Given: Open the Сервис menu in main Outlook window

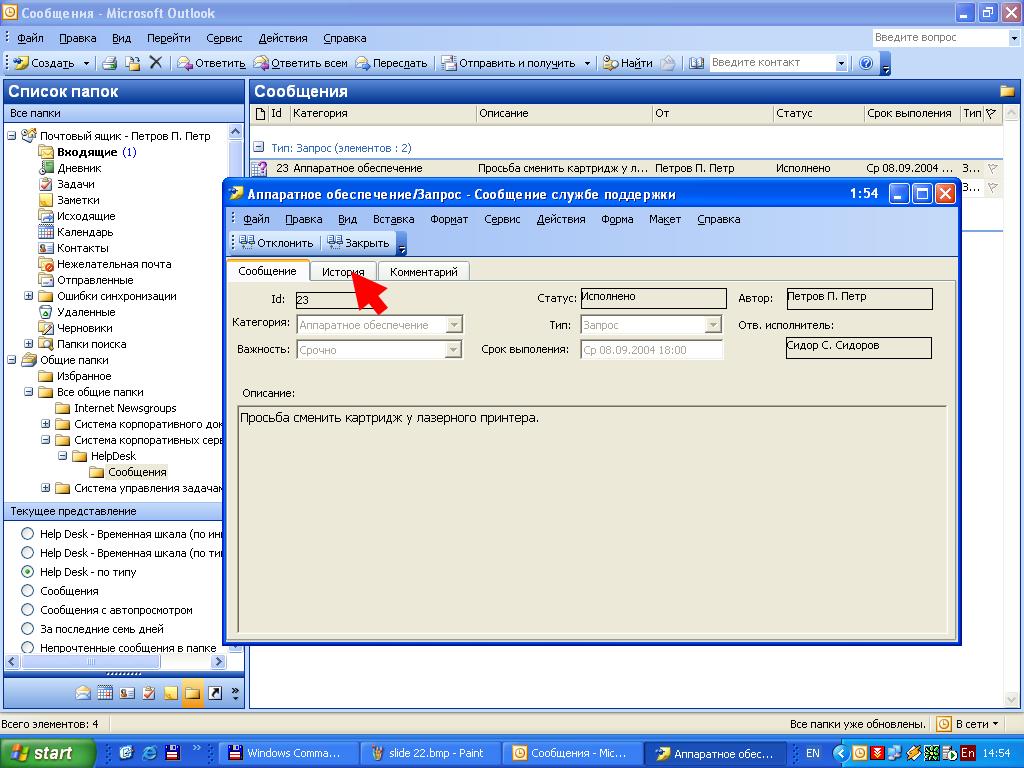Looking at the screenshot, I should (224, 38).
